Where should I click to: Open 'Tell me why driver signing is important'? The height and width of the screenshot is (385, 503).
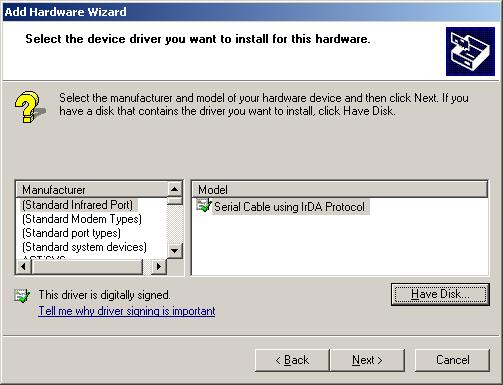tap(127, 311)
